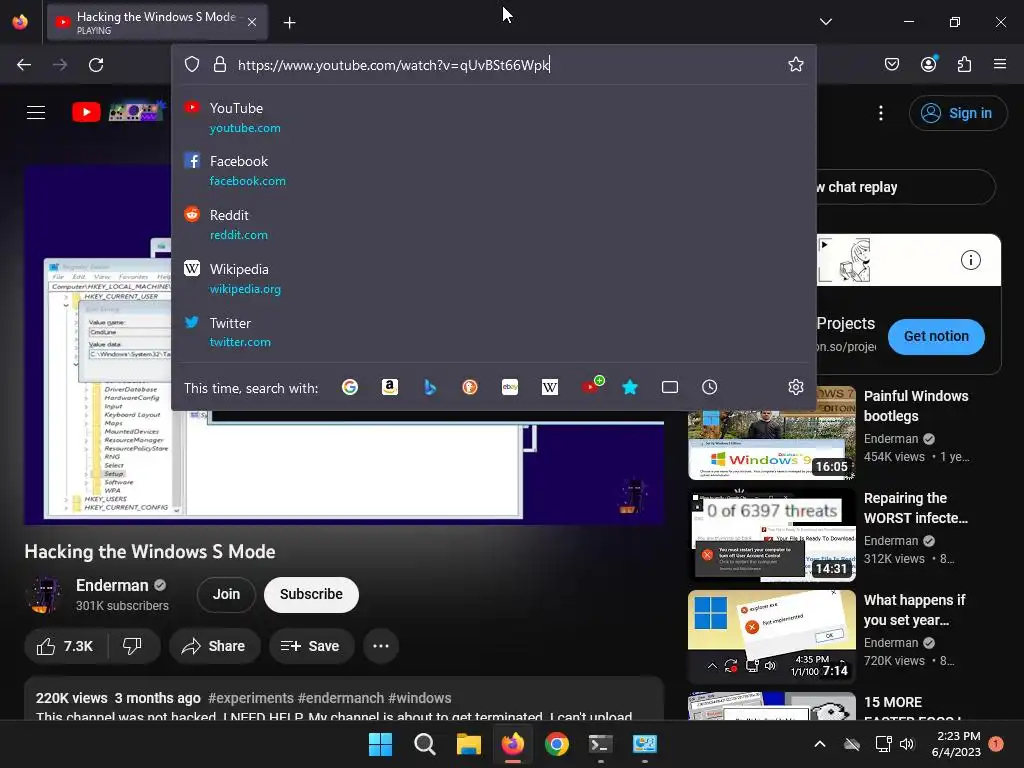Open tracking protection shield icon

coord(191,64)
